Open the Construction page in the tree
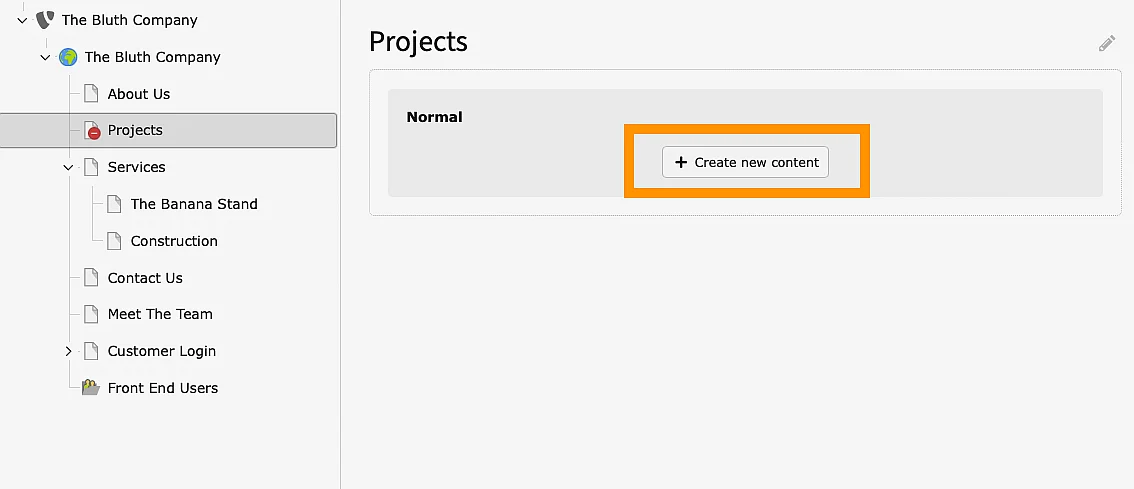The width and height of the screenshot is (1134, 489). pos(174,241)
